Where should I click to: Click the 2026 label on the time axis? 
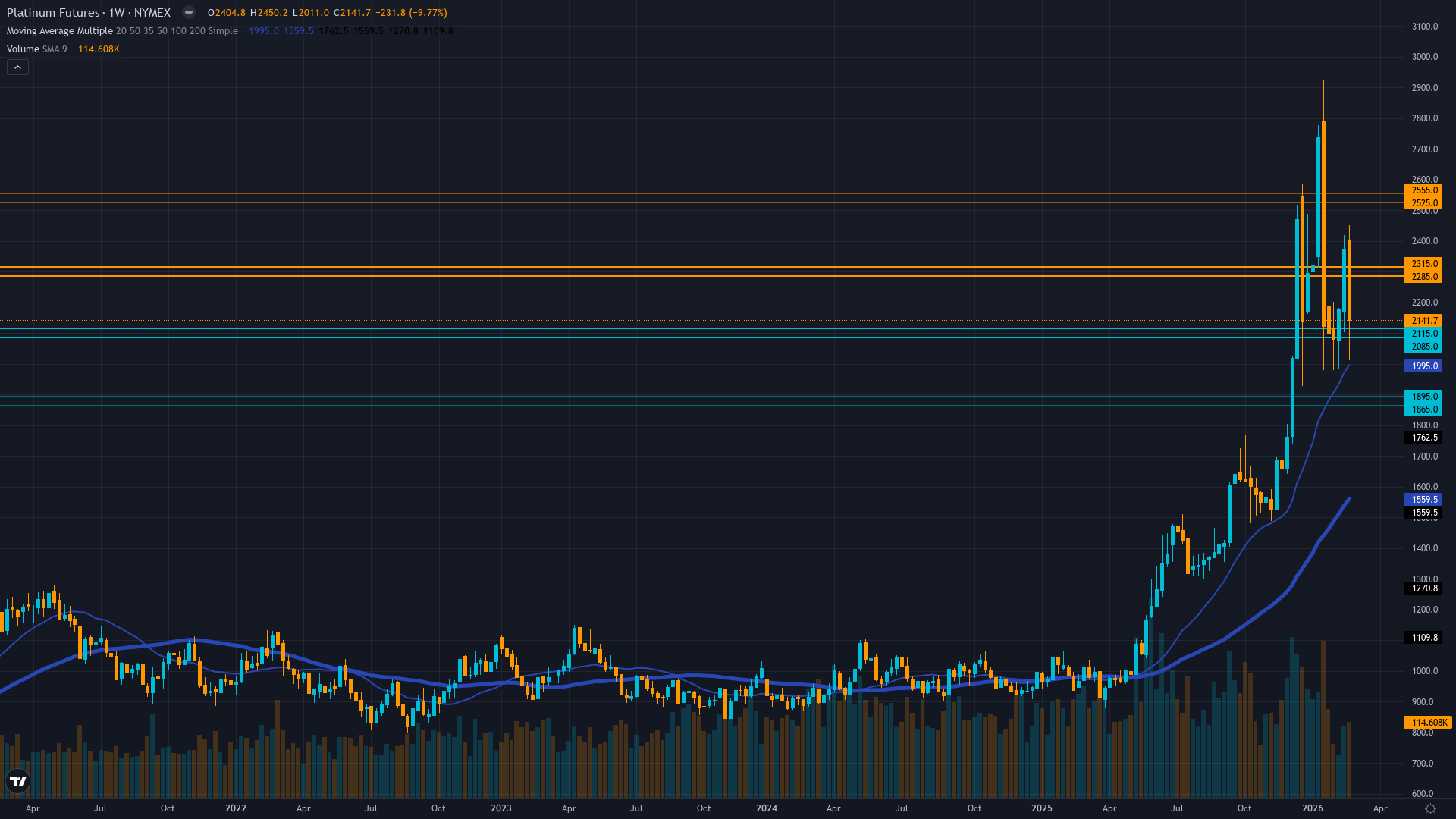pyautogui.click(x=1313, y=808)
